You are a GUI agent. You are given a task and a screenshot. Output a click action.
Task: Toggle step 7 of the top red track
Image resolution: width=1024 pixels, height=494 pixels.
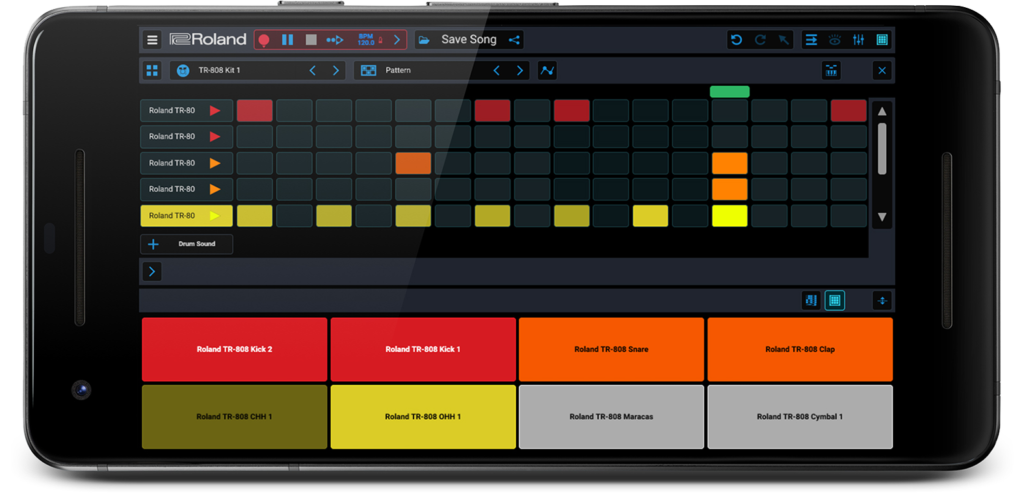pyautogui.click(x=492, y=110)
